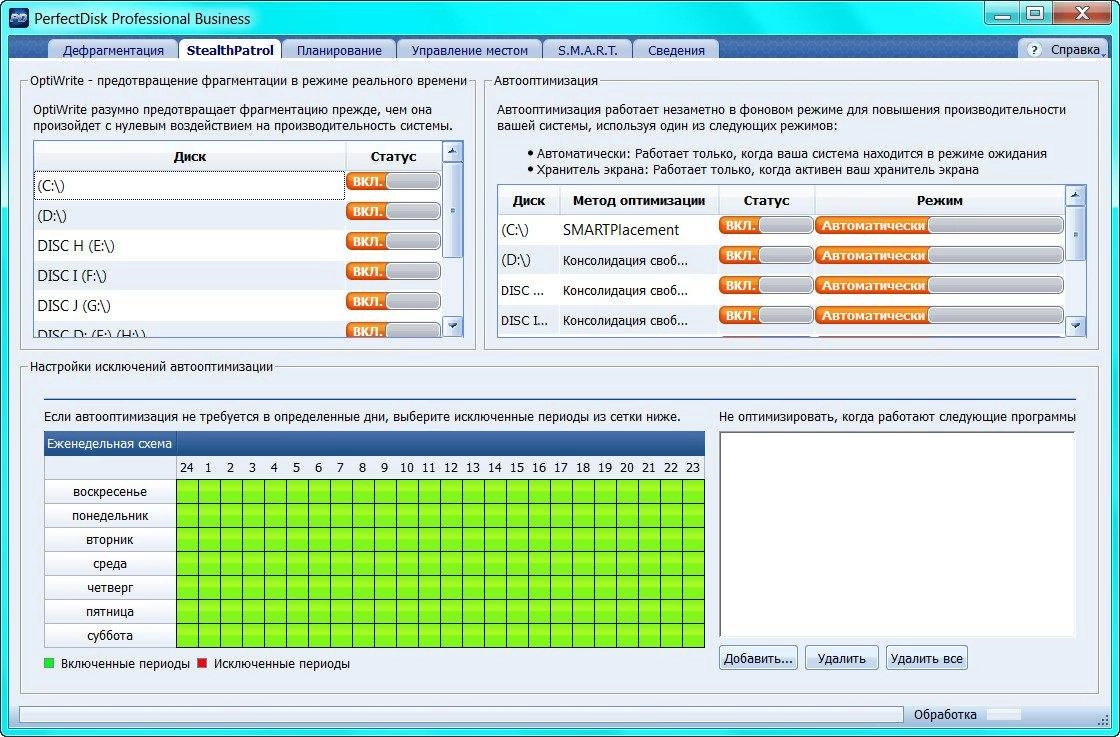Viewport: 1120px width, 737px height.
Task: Select (C:\) row in OptiWrite disk list
Action: pos(189,185)
